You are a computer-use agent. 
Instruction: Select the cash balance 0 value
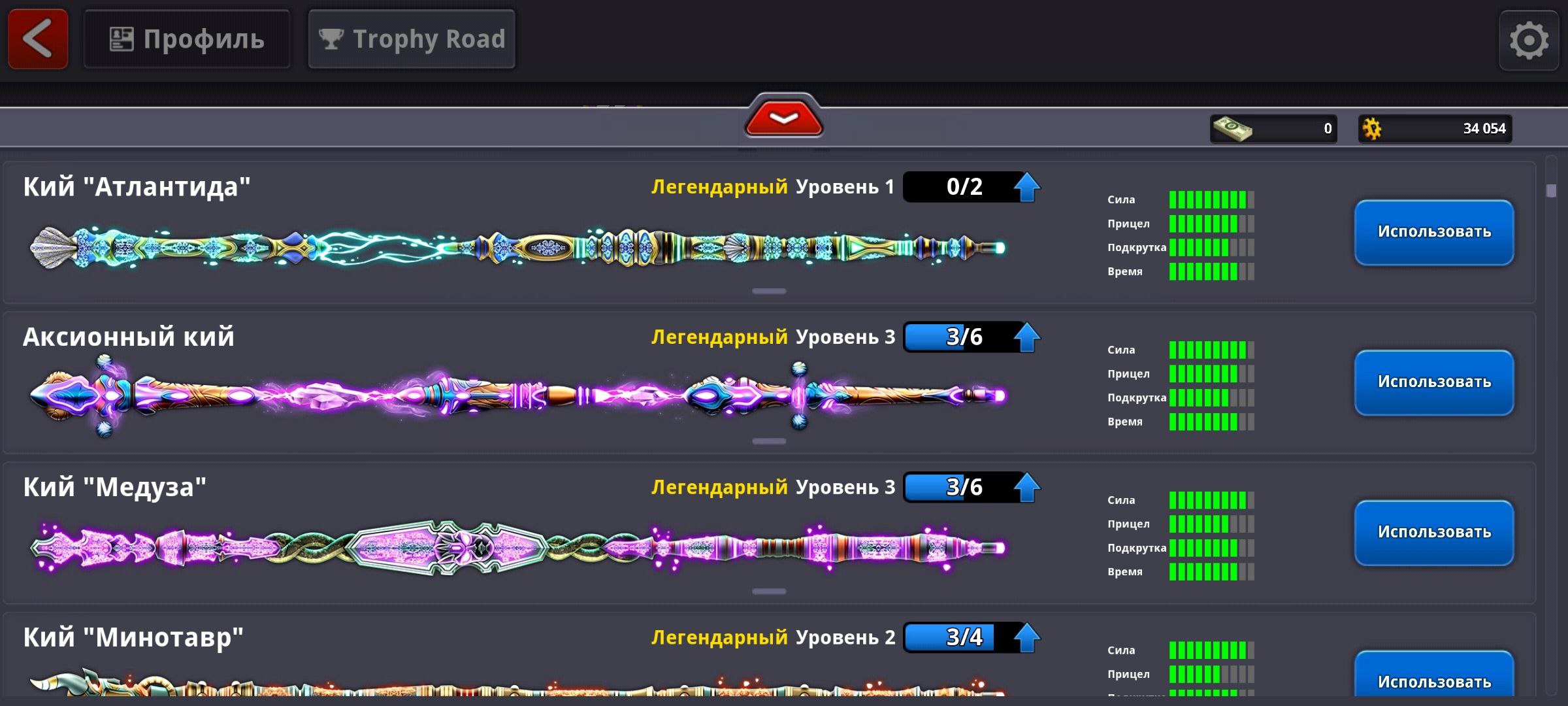(1328, 129)
